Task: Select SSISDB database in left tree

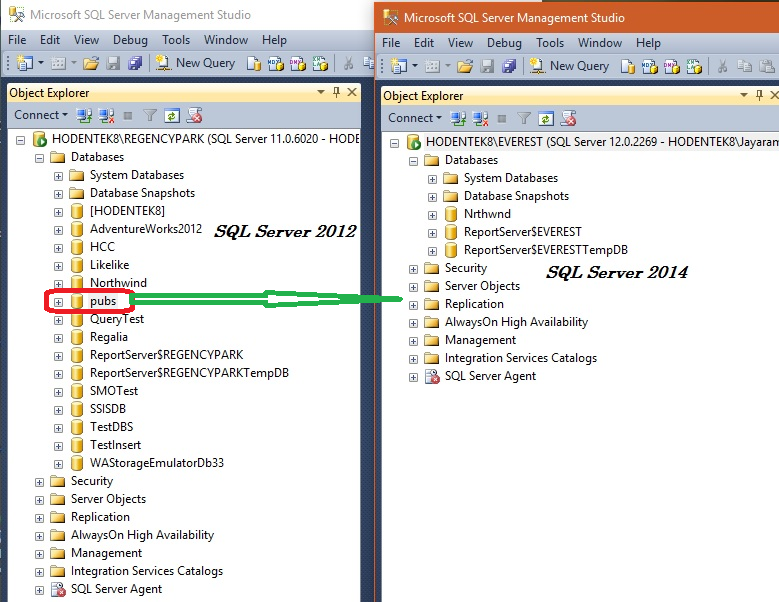Action: (x=108, y=409)
